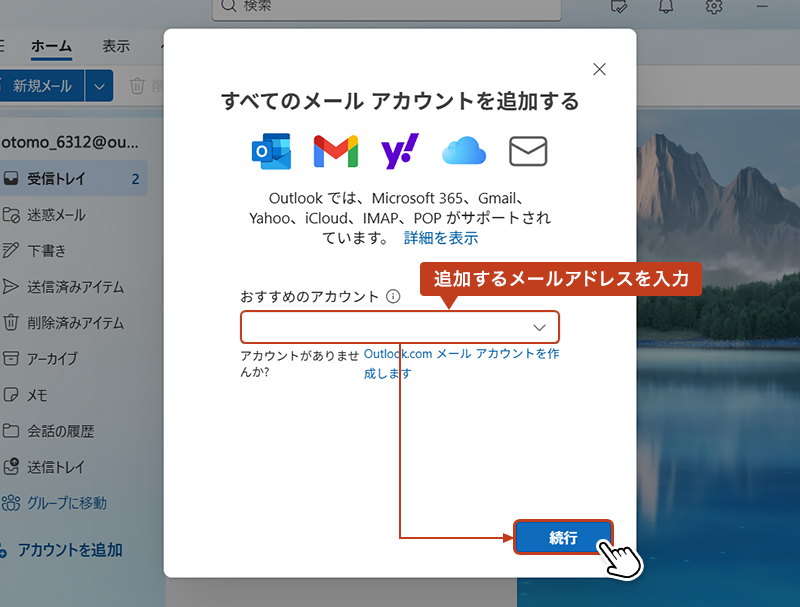Click the outbox icon beside 送信トレイ

tap(11, 466)
